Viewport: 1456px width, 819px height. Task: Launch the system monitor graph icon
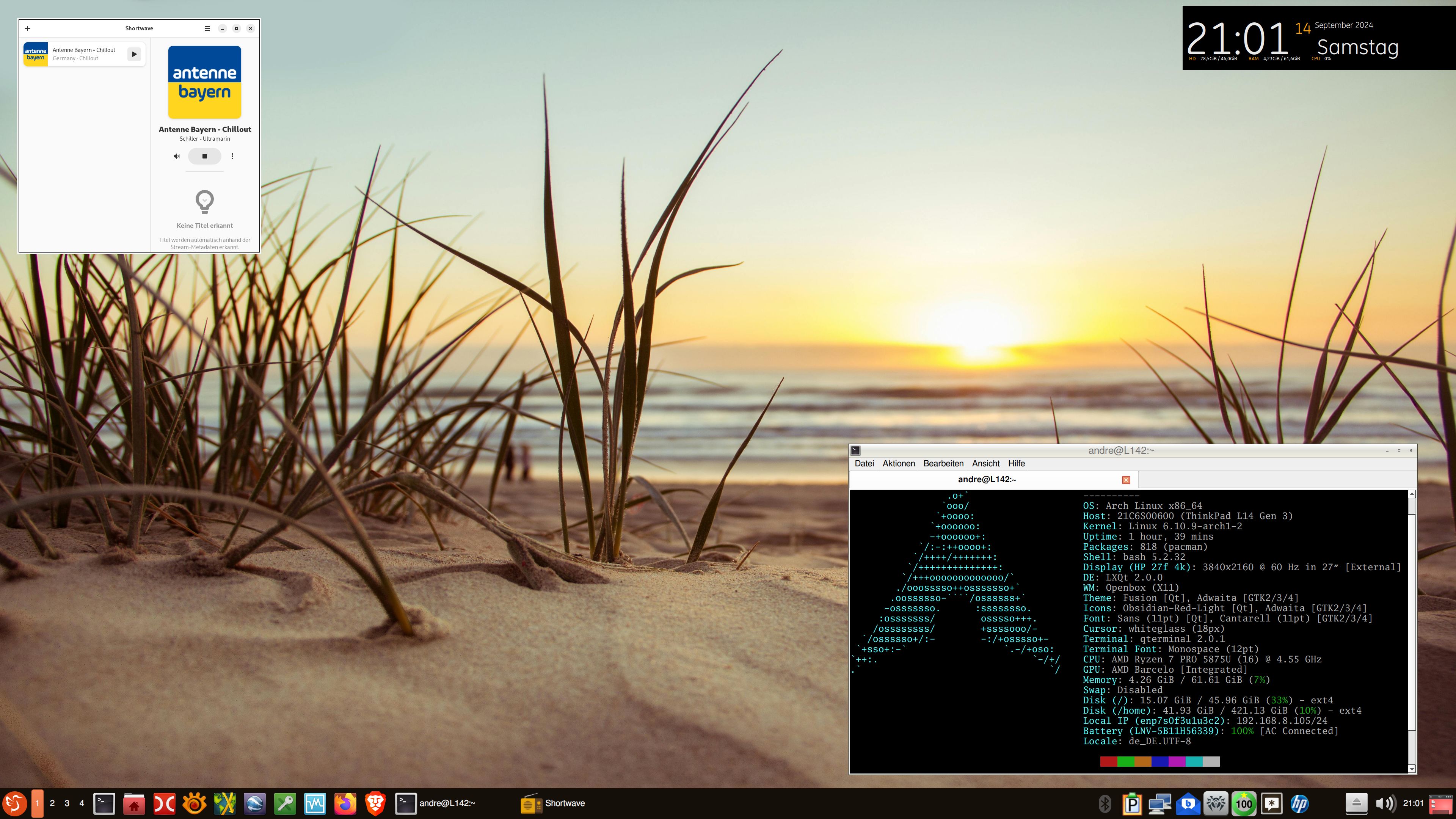click(x=315, y=803)
